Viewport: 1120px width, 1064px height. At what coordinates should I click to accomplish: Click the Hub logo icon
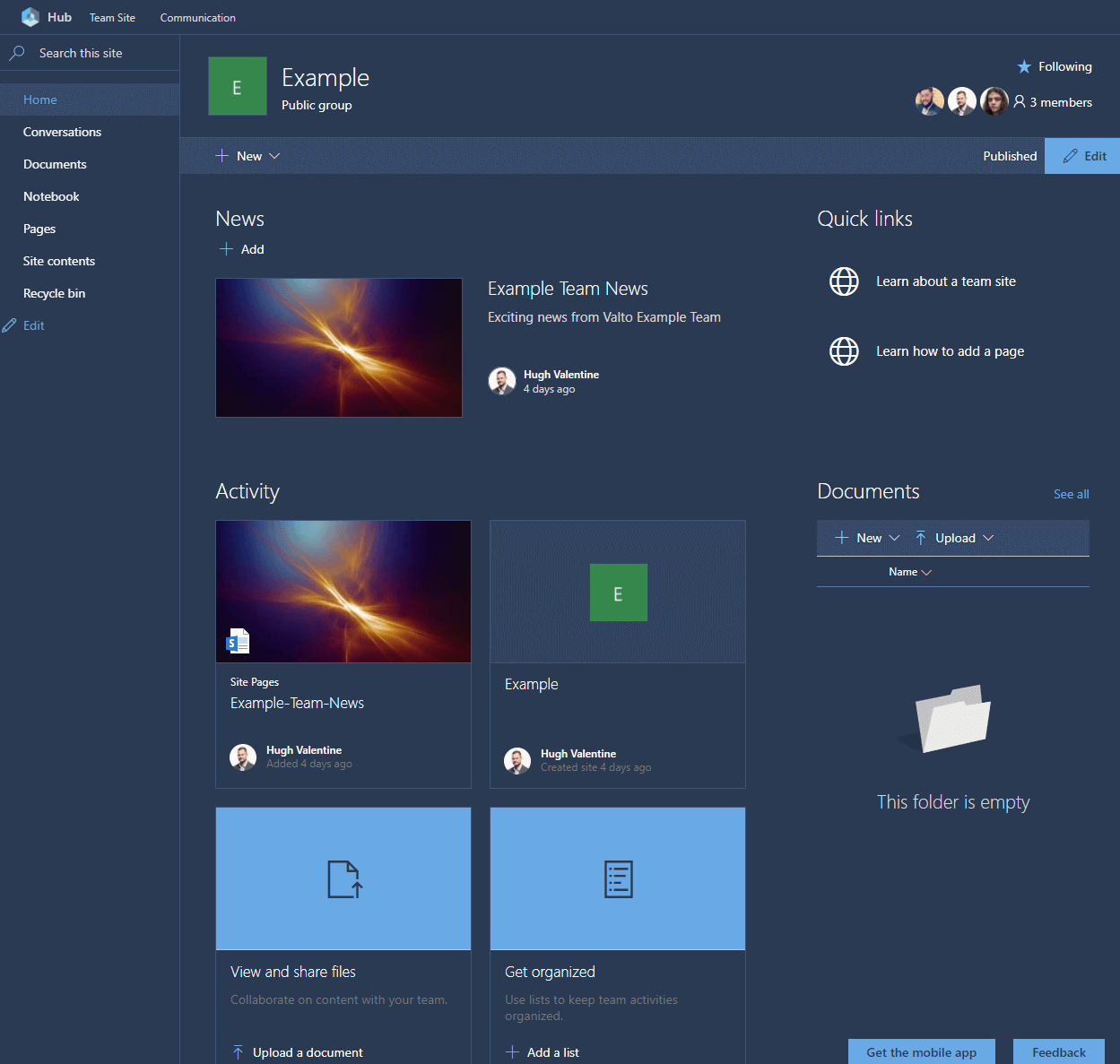click(x=30, y=17)
